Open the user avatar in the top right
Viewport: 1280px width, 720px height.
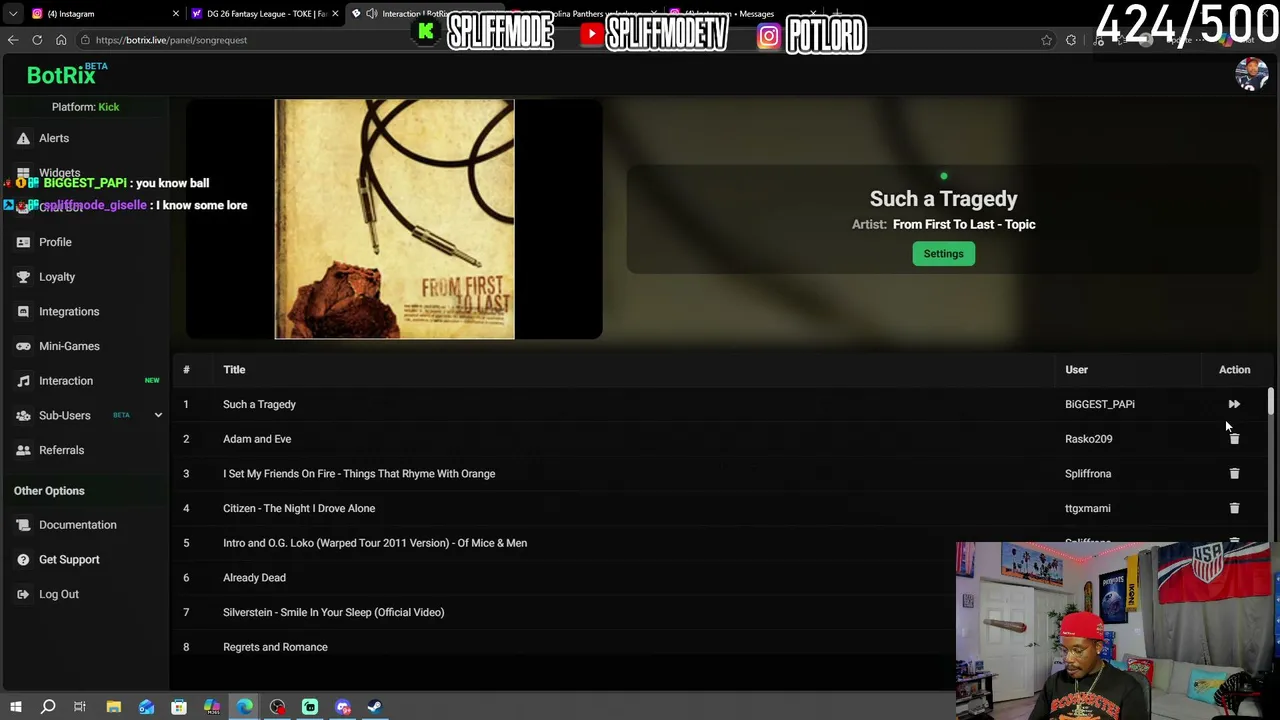[1251, 74]
